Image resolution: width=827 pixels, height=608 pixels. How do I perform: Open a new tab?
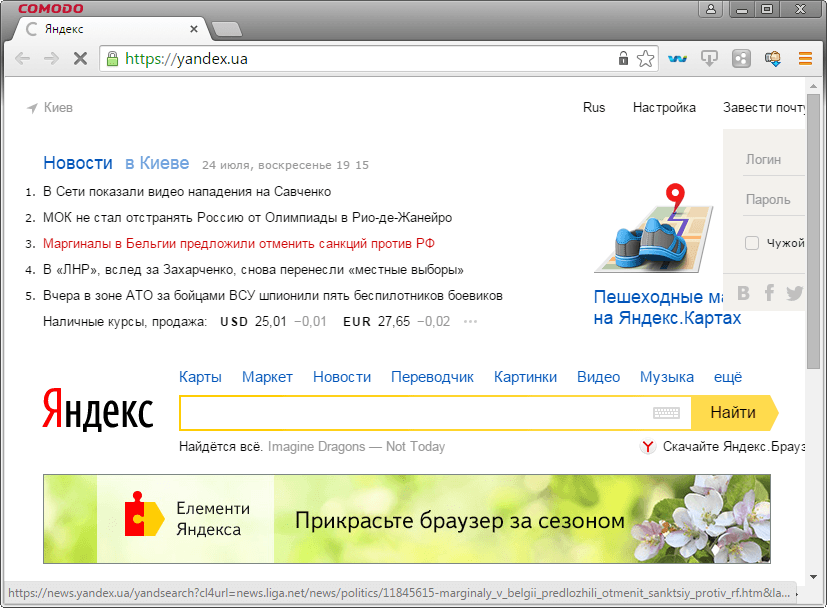click(x=227, y=30)
